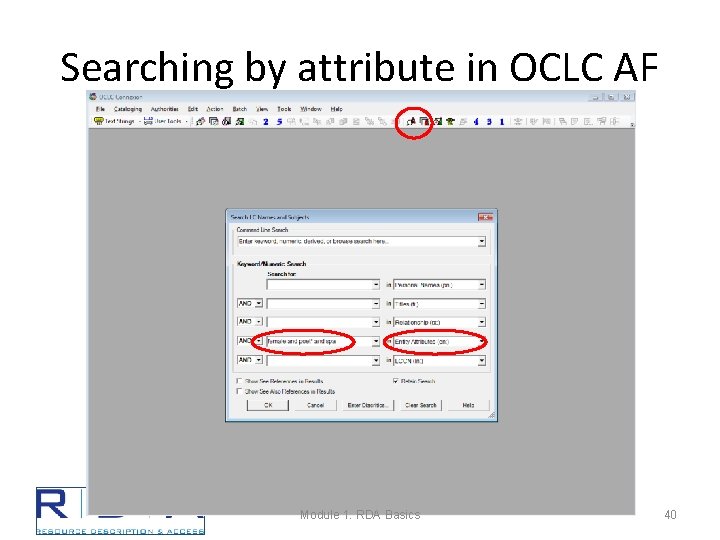Click the blue number 1 toolbar icon
Image resolution: width=720 pixels, height=540 pixels.
[502, 122]
